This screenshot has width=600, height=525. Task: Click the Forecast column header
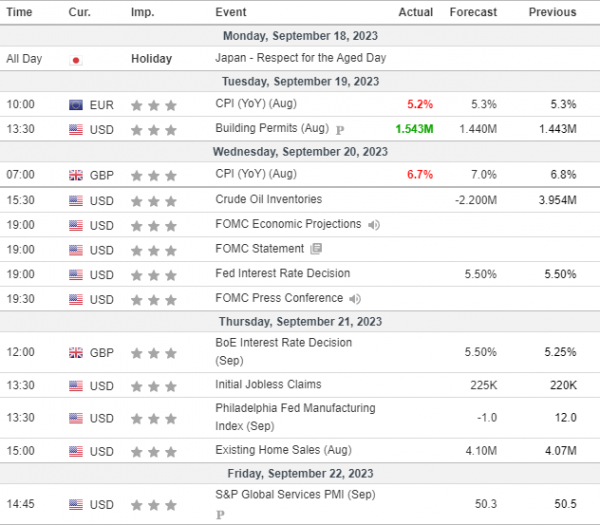(x=473, y=12)
